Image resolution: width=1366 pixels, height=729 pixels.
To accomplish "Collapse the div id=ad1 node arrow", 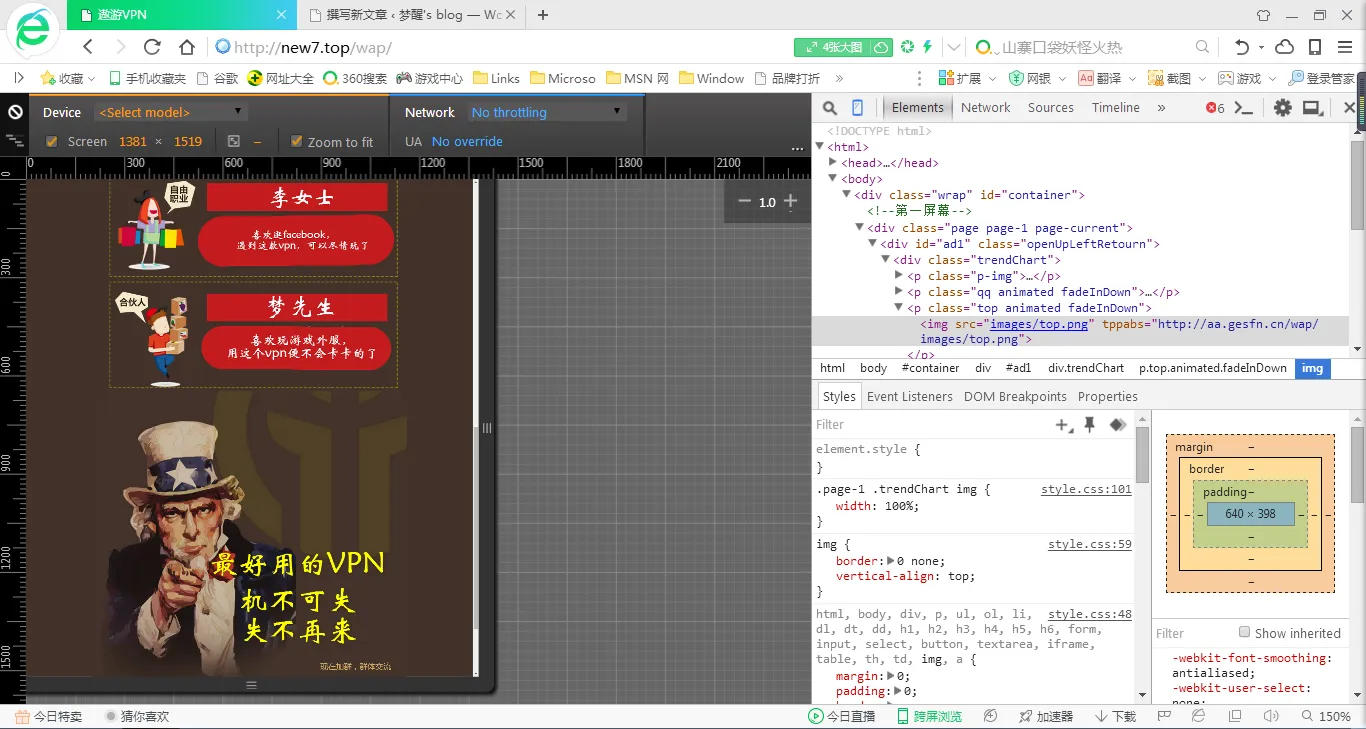I will click(873, 244).
